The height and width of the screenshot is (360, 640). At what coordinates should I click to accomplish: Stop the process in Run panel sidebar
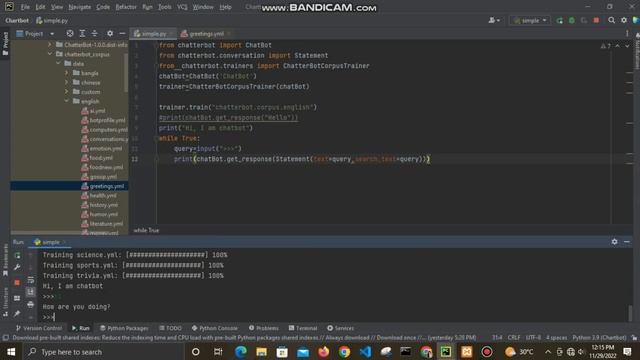(17, 282)
